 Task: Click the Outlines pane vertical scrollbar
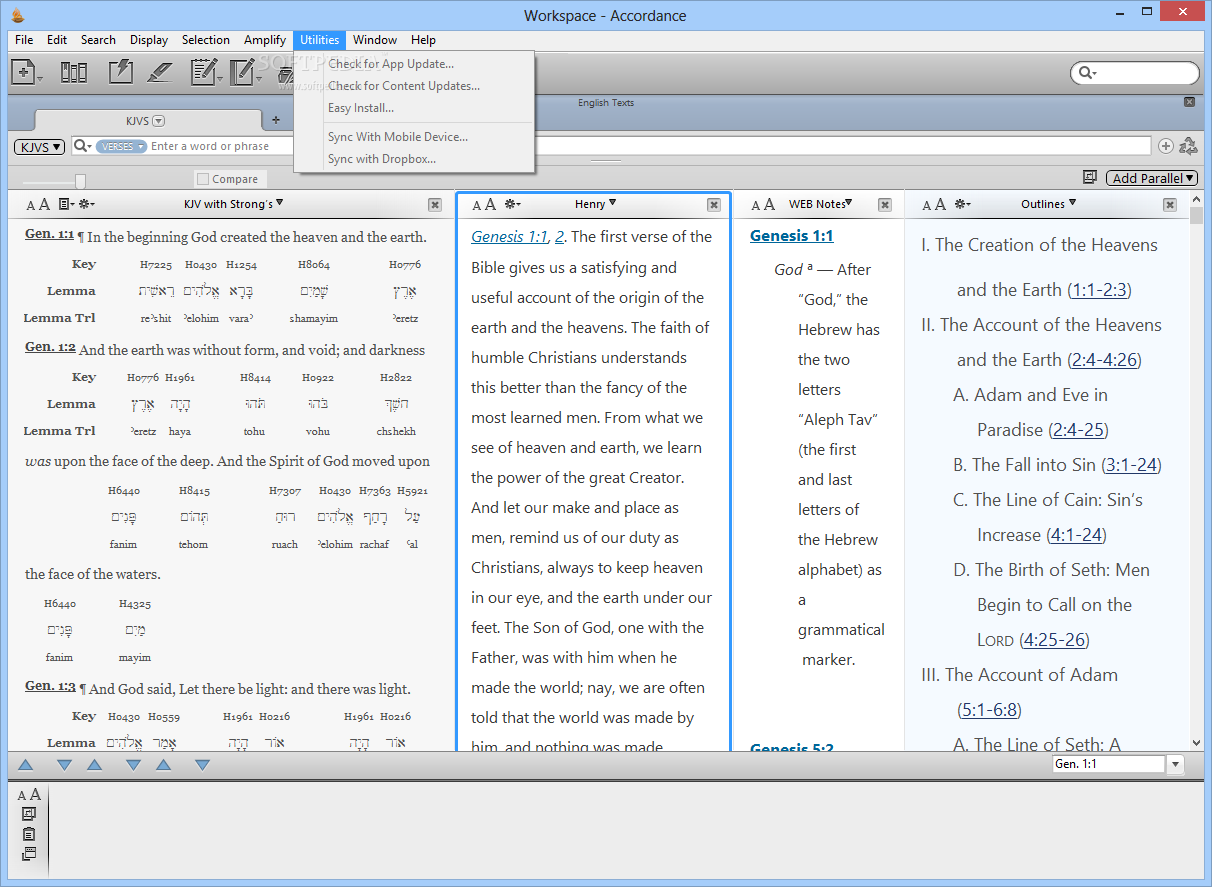pos(1197,470)
